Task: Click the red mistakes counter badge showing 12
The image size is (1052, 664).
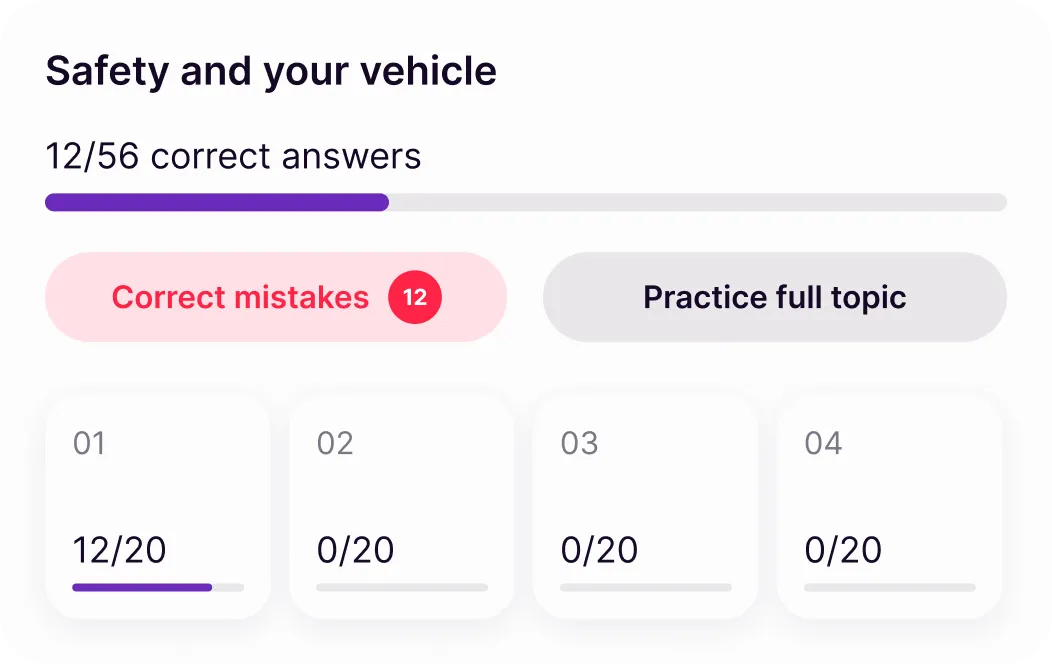Action: (415, 297)
